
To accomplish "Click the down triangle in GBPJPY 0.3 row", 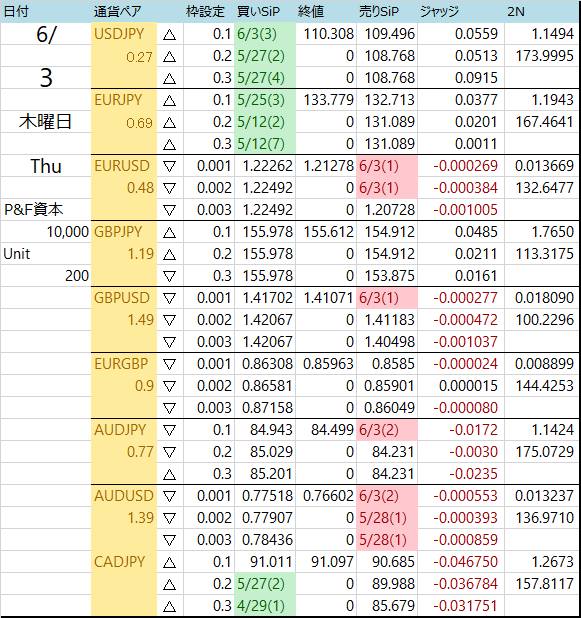I will 169,277.
